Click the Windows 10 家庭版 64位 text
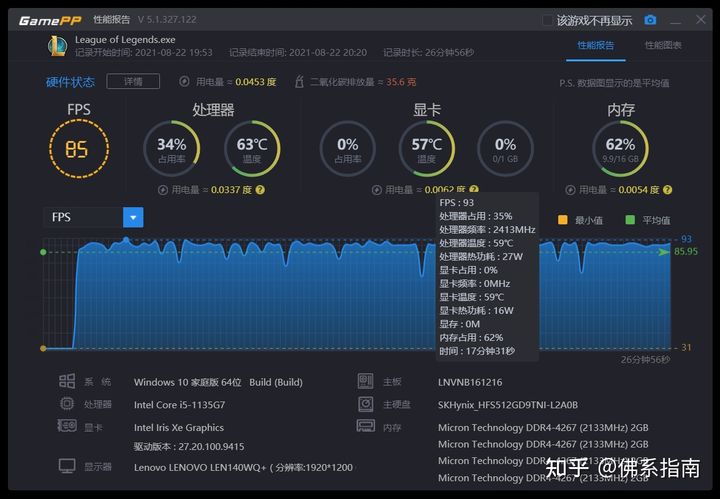 tap(187, 382)
